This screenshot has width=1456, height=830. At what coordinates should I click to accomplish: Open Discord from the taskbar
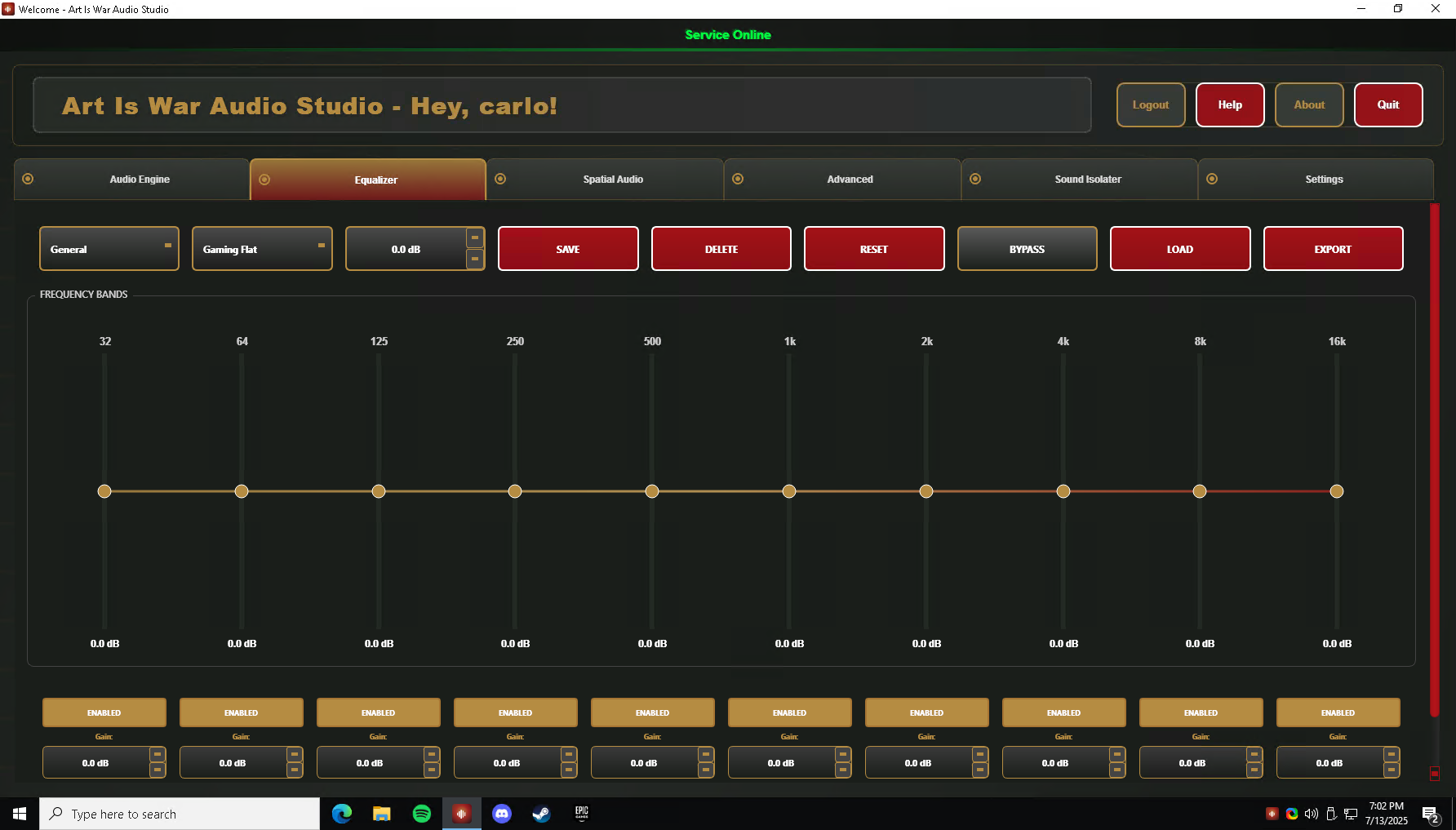tap(502, 814)
